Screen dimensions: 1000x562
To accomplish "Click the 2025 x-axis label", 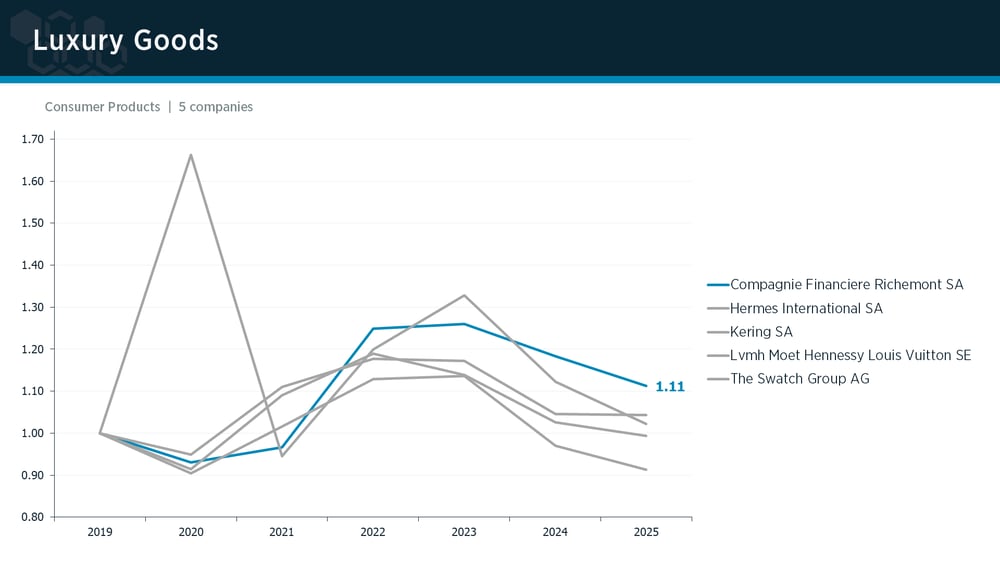I will [646, 532].
